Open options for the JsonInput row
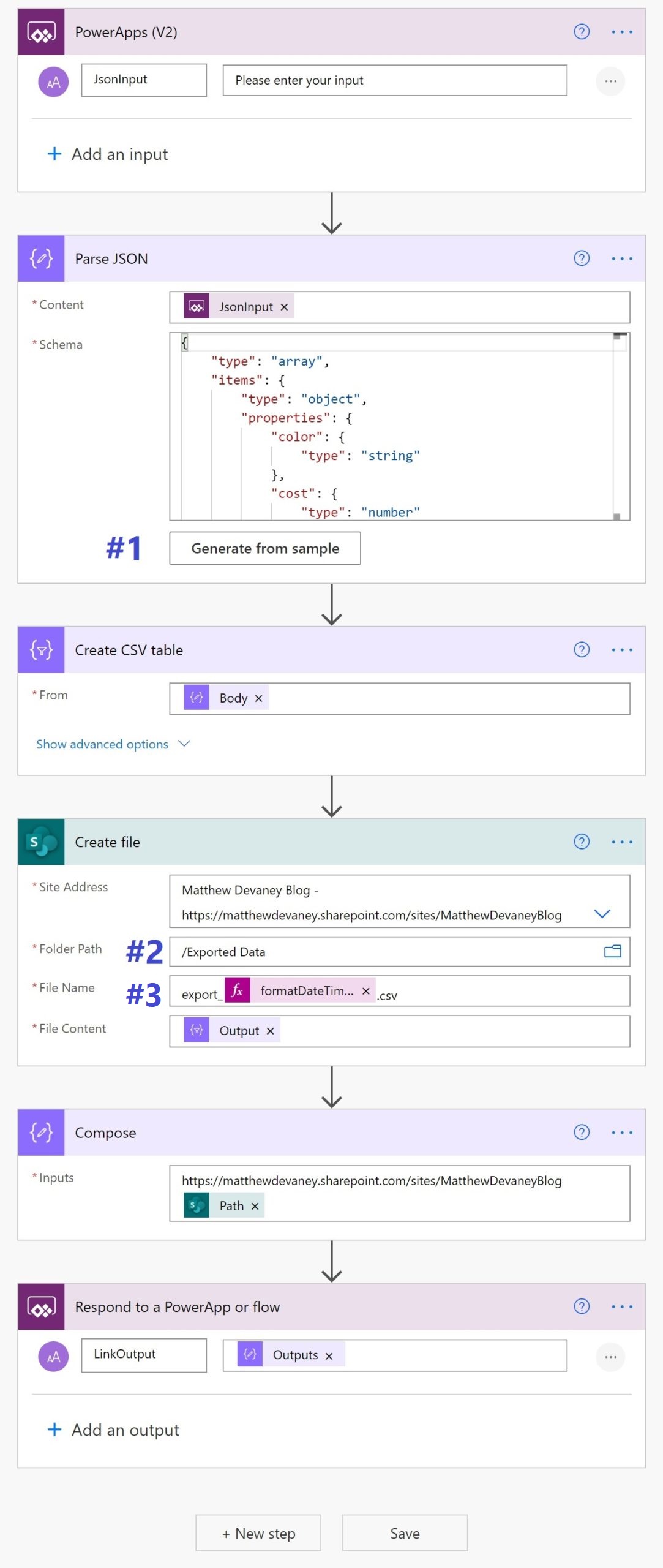 pos(610,81)
